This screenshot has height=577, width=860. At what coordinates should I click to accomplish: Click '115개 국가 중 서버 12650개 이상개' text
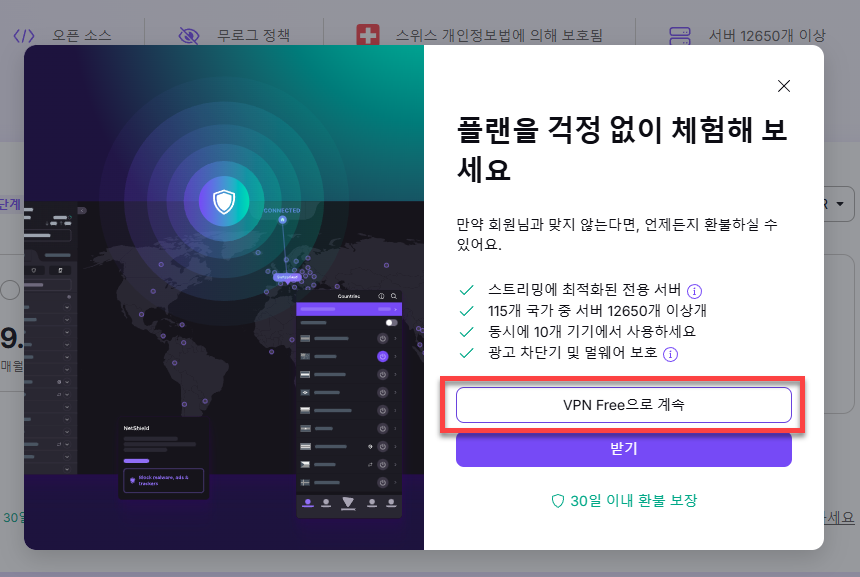pos(597,310)
